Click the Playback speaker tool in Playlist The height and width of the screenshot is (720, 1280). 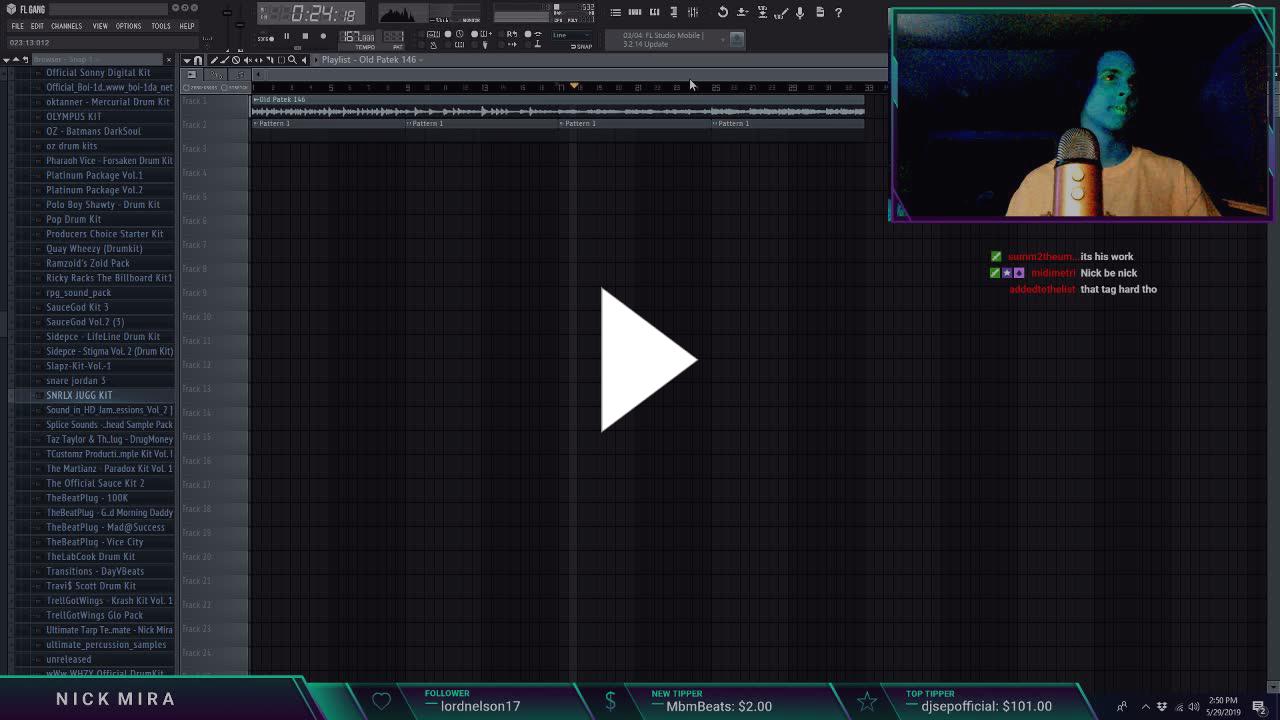(x=304, y=60)
